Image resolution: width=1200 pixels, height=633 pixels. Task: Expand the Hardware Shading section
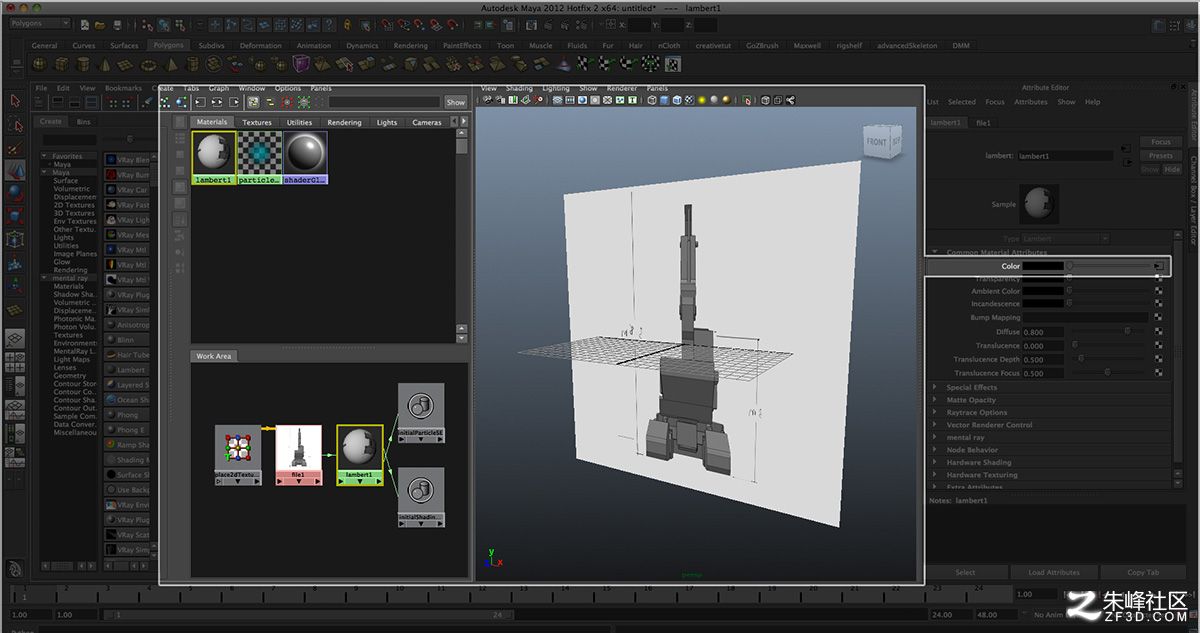[935, 462]
